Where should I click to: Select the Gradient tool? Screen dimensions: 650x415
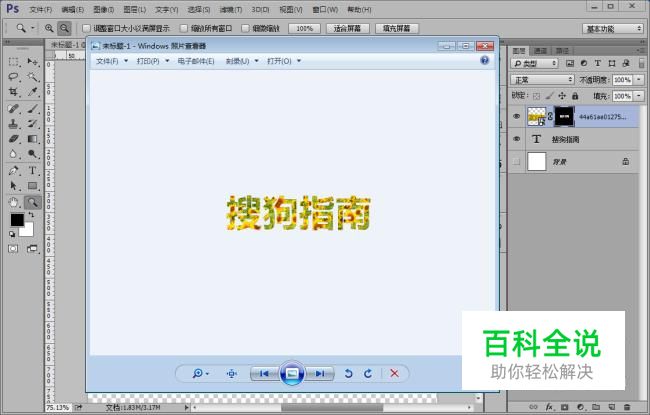point(32,138)
